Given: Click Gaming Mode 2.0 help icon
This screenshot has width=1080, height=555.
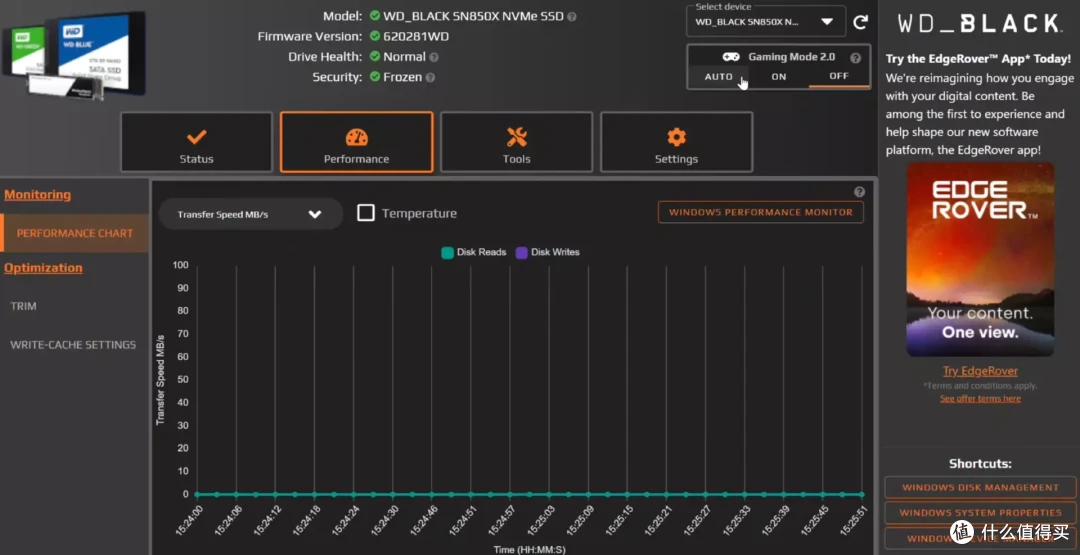Looking at the screenshot, I should (x=855, y=58).
